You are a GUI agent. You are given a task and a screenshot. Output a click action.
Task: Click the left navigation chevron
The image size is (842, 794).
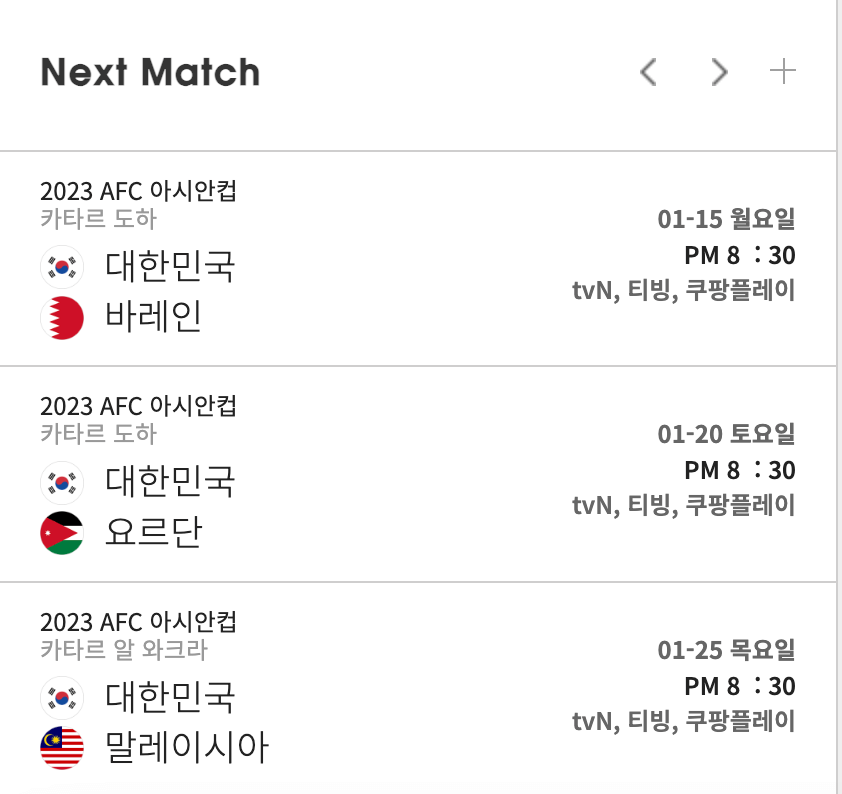(x=648, y=73)
